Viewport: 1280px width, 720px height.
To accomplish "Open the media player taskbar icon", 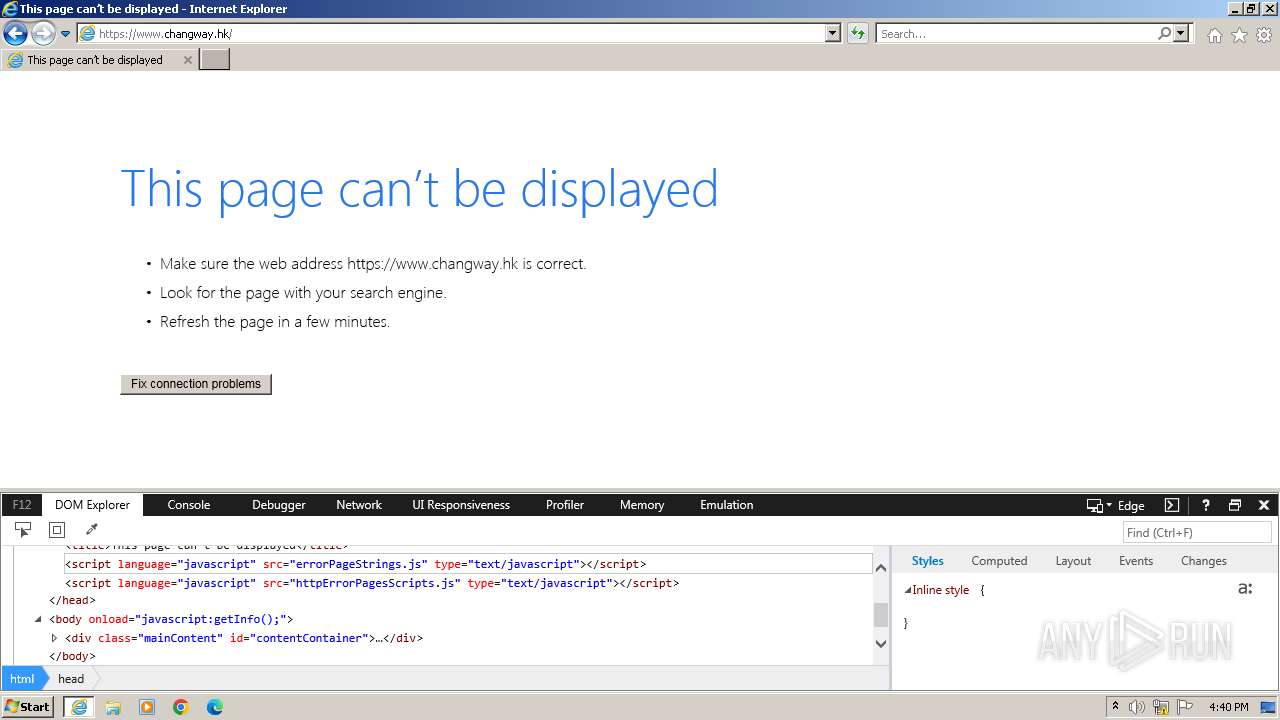I will click(x=147, y=707).
